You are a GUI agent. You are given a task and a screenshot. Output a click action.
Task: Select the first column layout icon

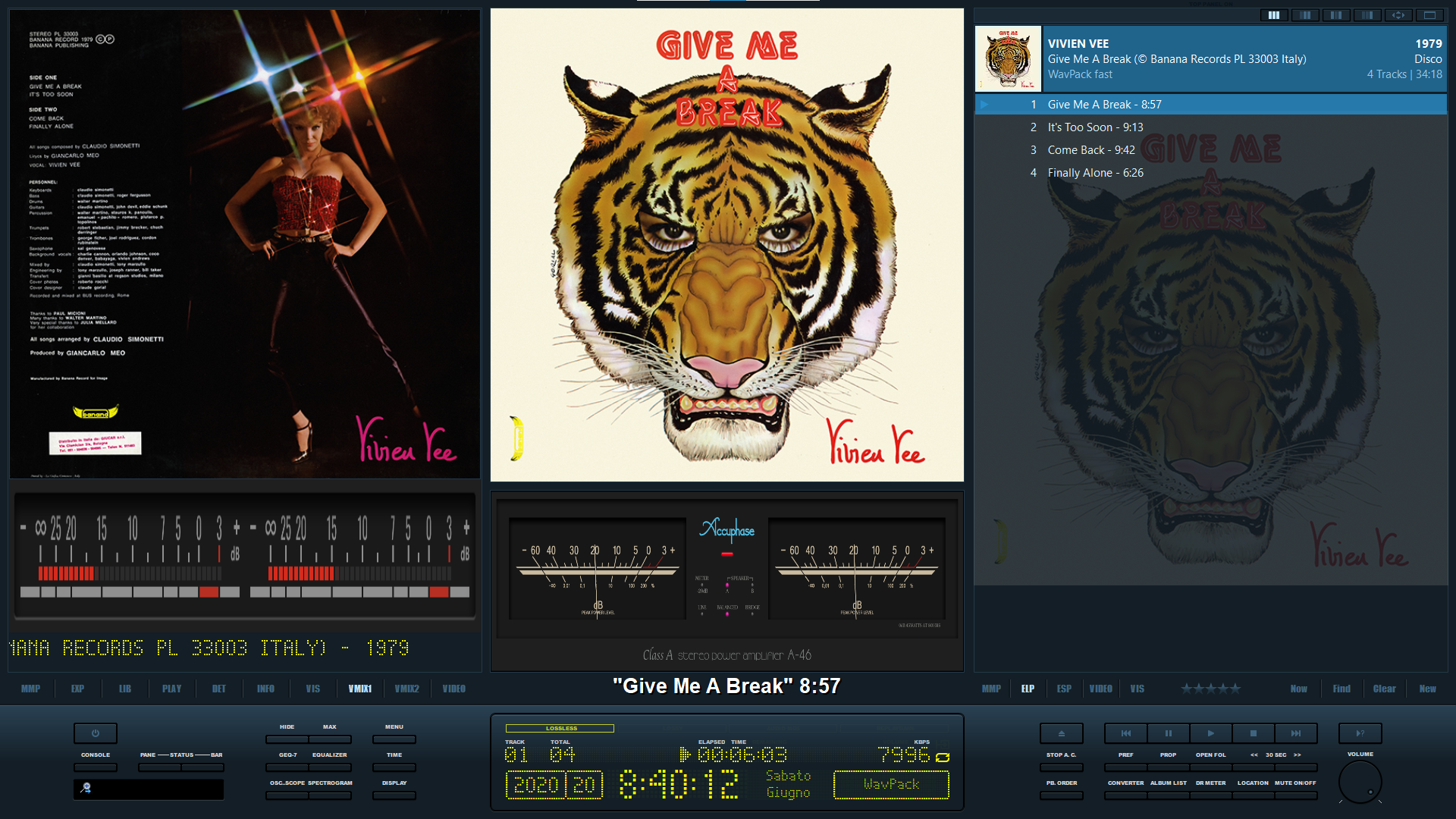pyautogui.click(x=1274, y=15)
